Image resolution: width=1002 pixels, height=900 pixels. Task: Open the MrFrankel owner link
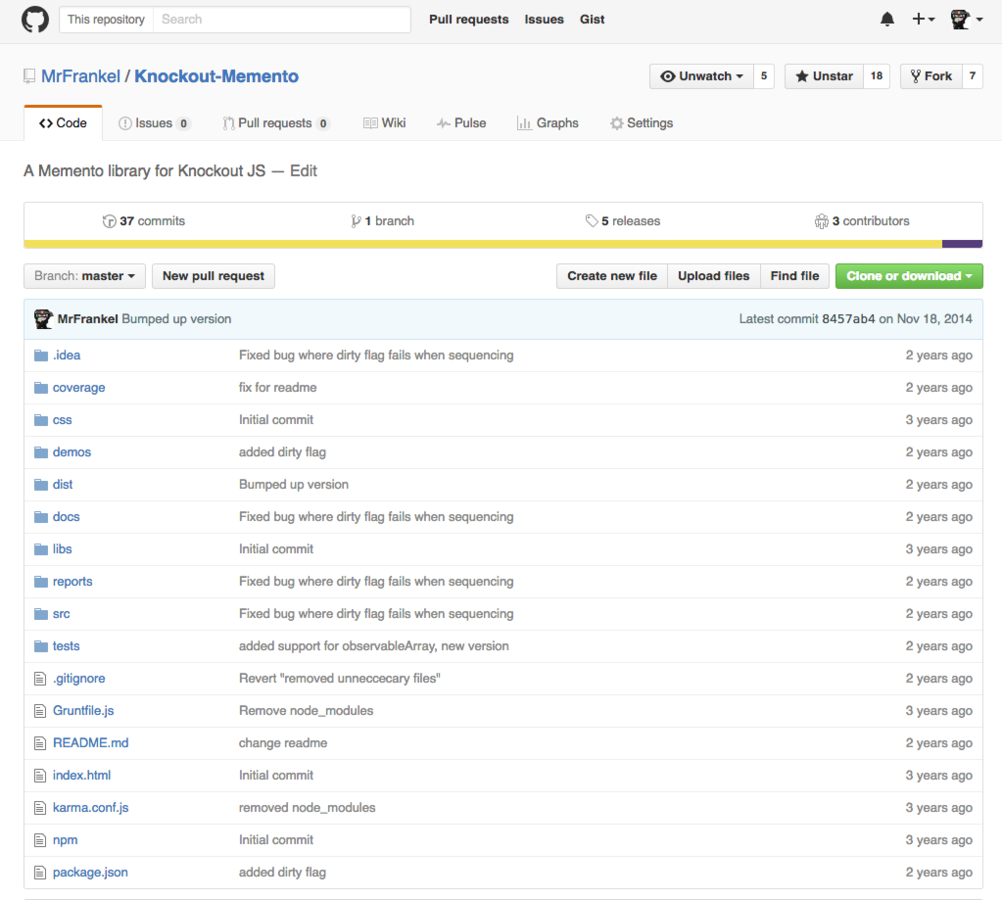point(81,76)
